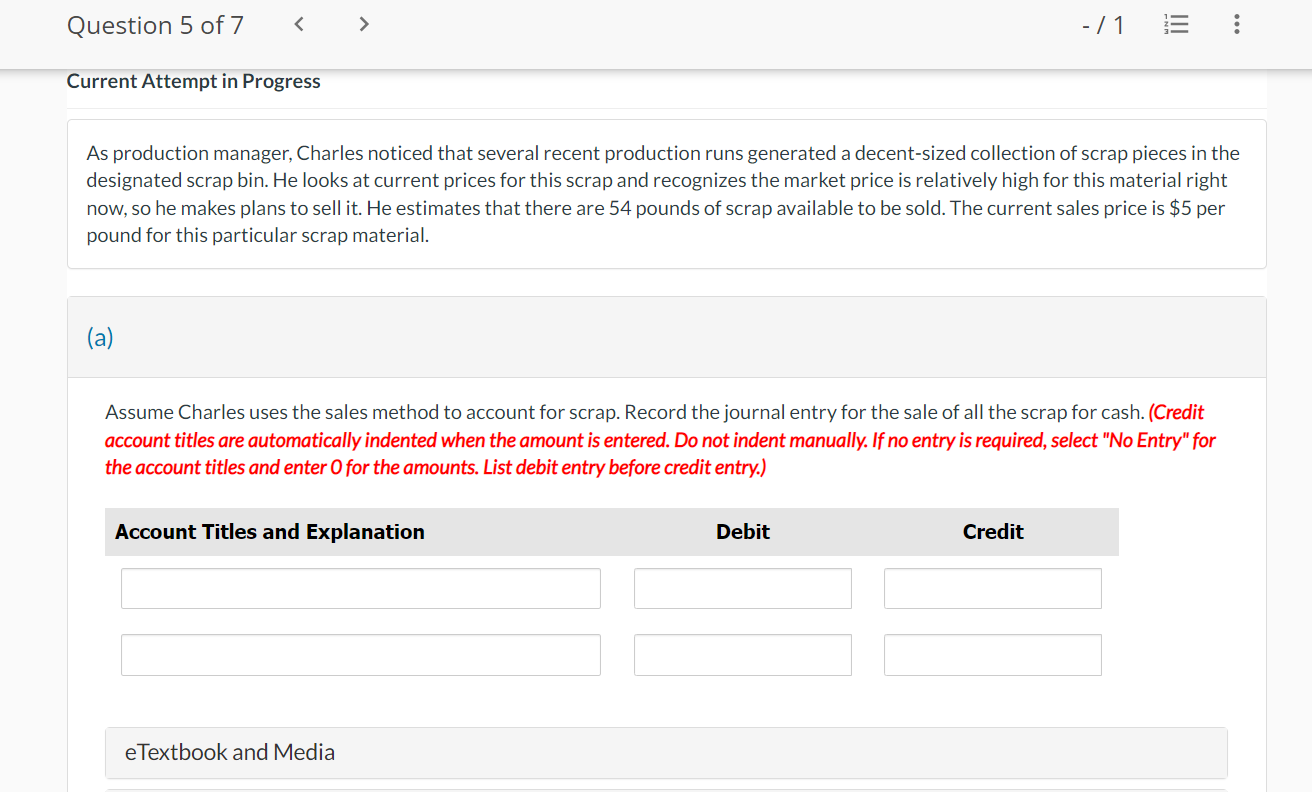1312x792 pixels.
Task: Click the '(a)' part label
Action: [100, 338]
